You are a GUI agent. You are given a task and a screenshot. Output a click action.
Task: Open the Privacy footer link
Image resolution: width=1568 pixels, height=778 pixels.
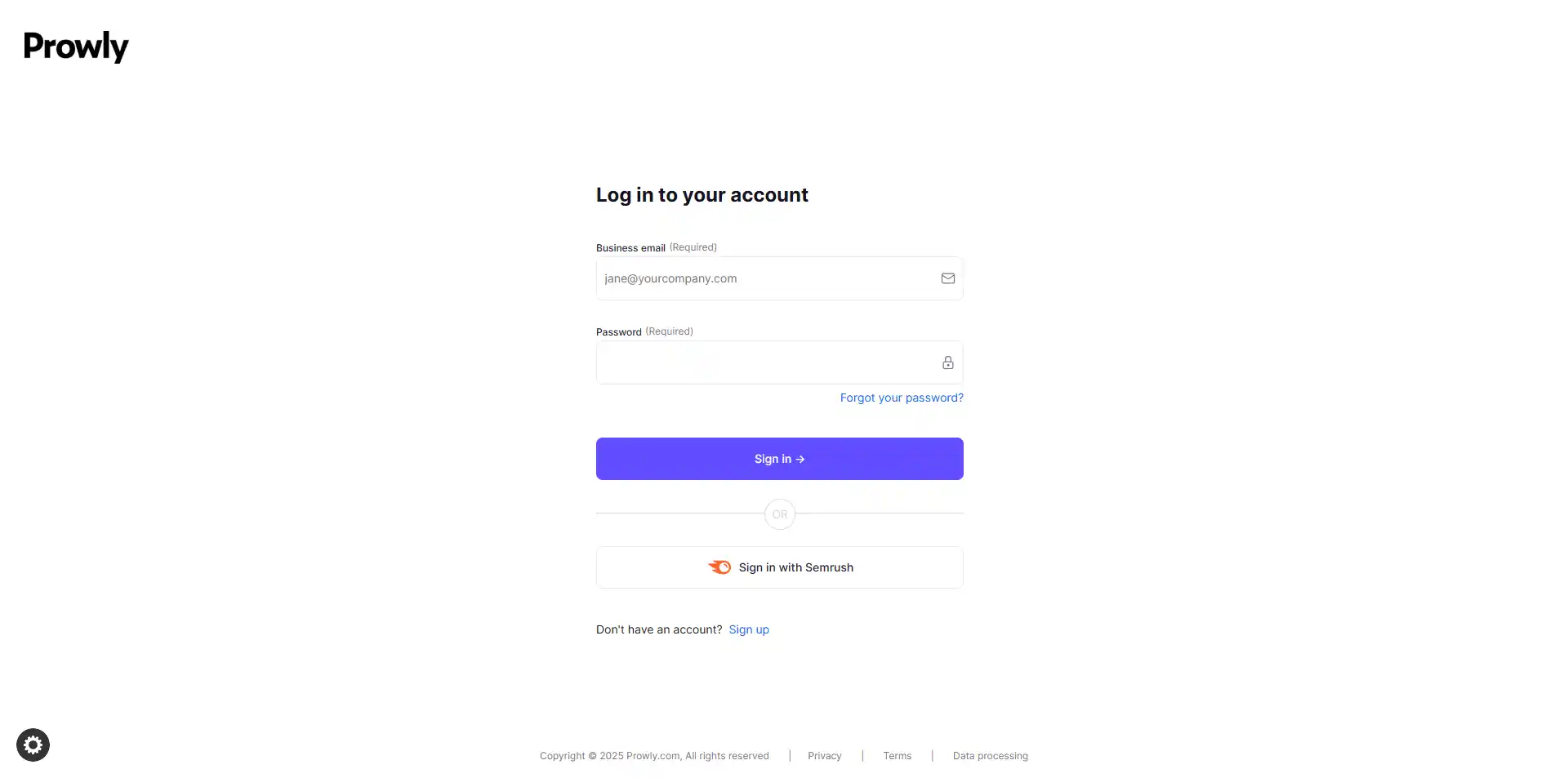824,756
